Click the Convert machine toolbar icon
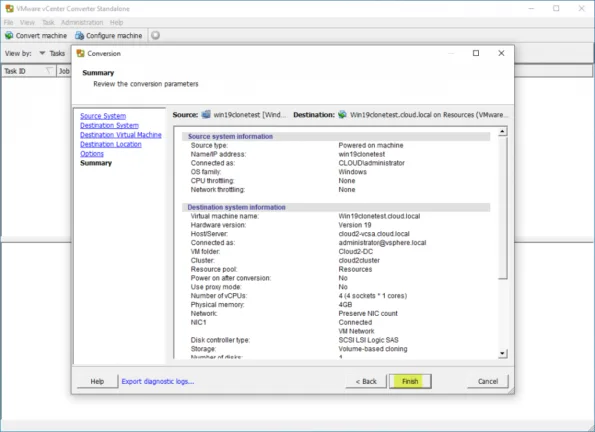Viewport: 595px width, 432px height. pos(9,35)
